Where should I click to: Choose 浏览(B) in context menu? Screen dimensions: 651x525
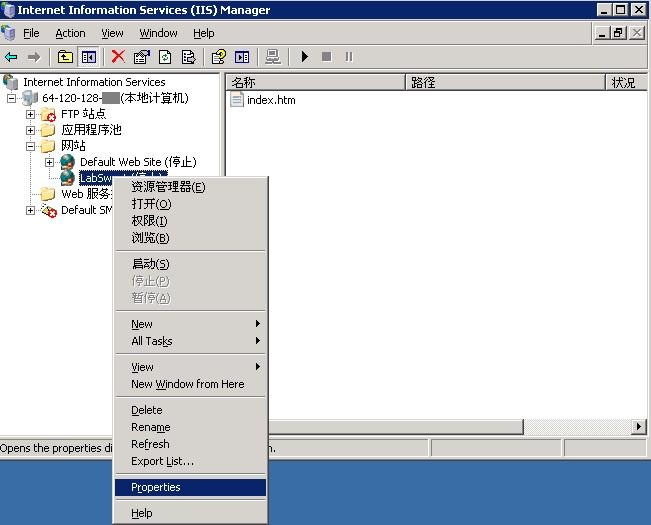pyautogui.click(x=191, y=238)
